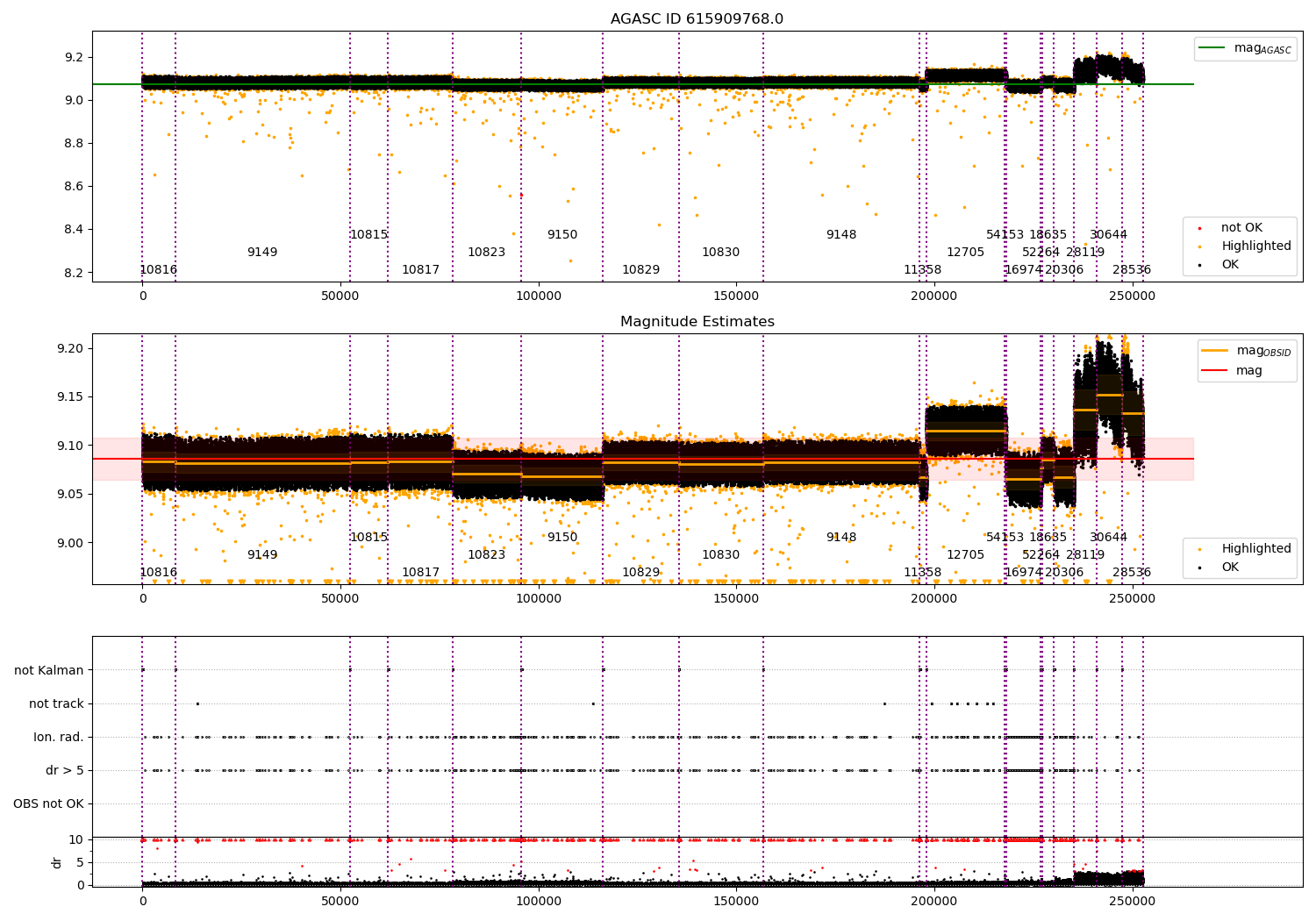Click the "not track" axis label
The width and height of the screenshot is (1316, 921).
[x=56, y=704]
